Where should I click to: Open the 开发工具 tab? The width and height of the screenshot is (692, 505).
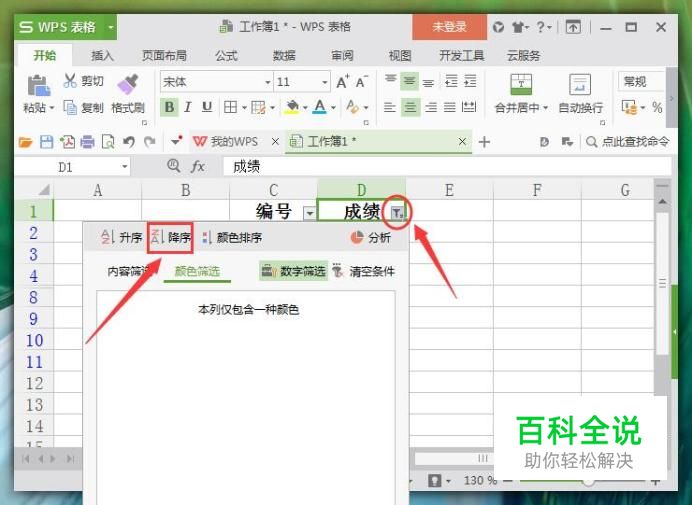[x=462, y=56]
